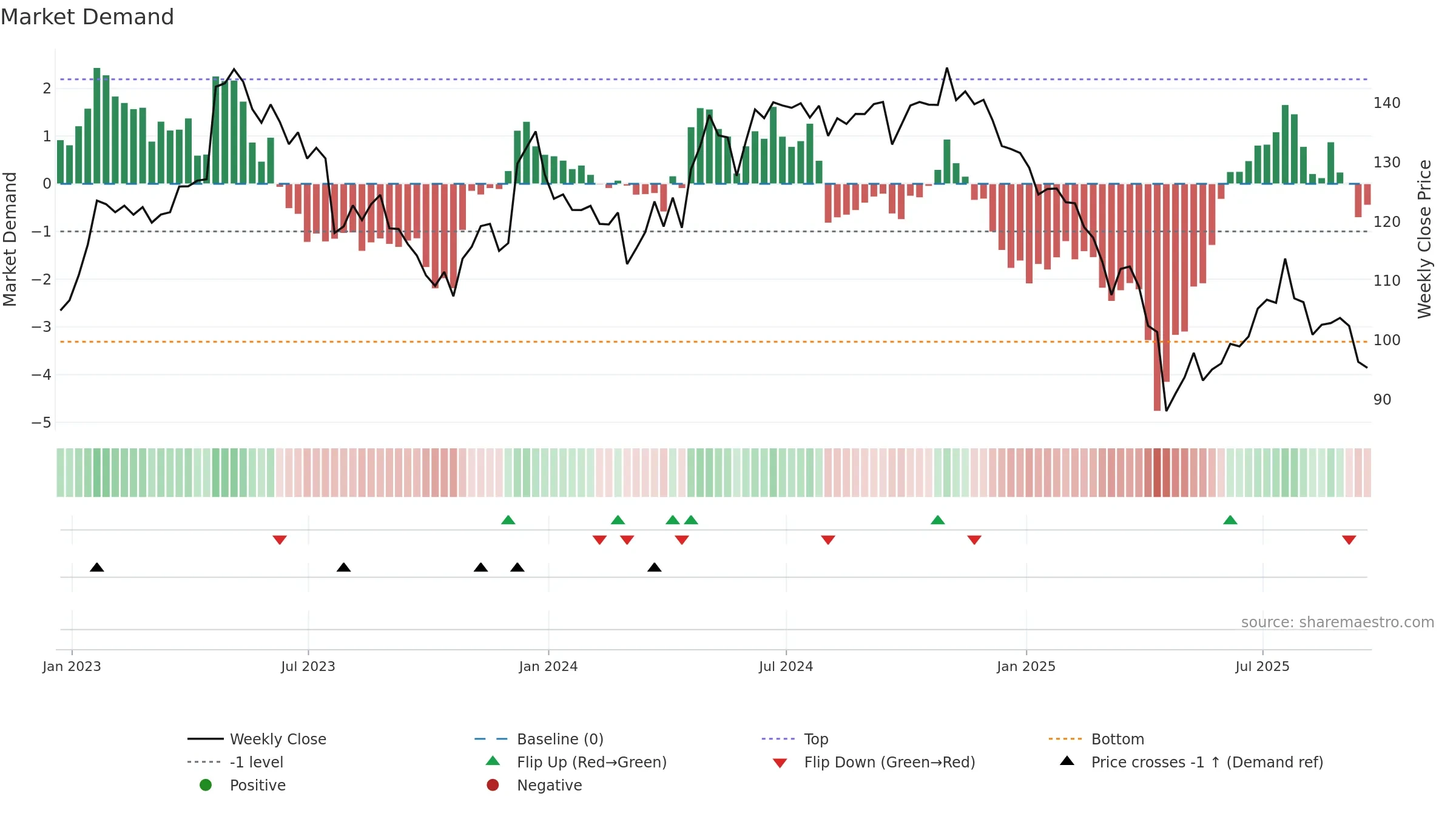Click the 100 price axis tick label
Viewport: 1456px width, 819px height.
(x=1387, y=340)
